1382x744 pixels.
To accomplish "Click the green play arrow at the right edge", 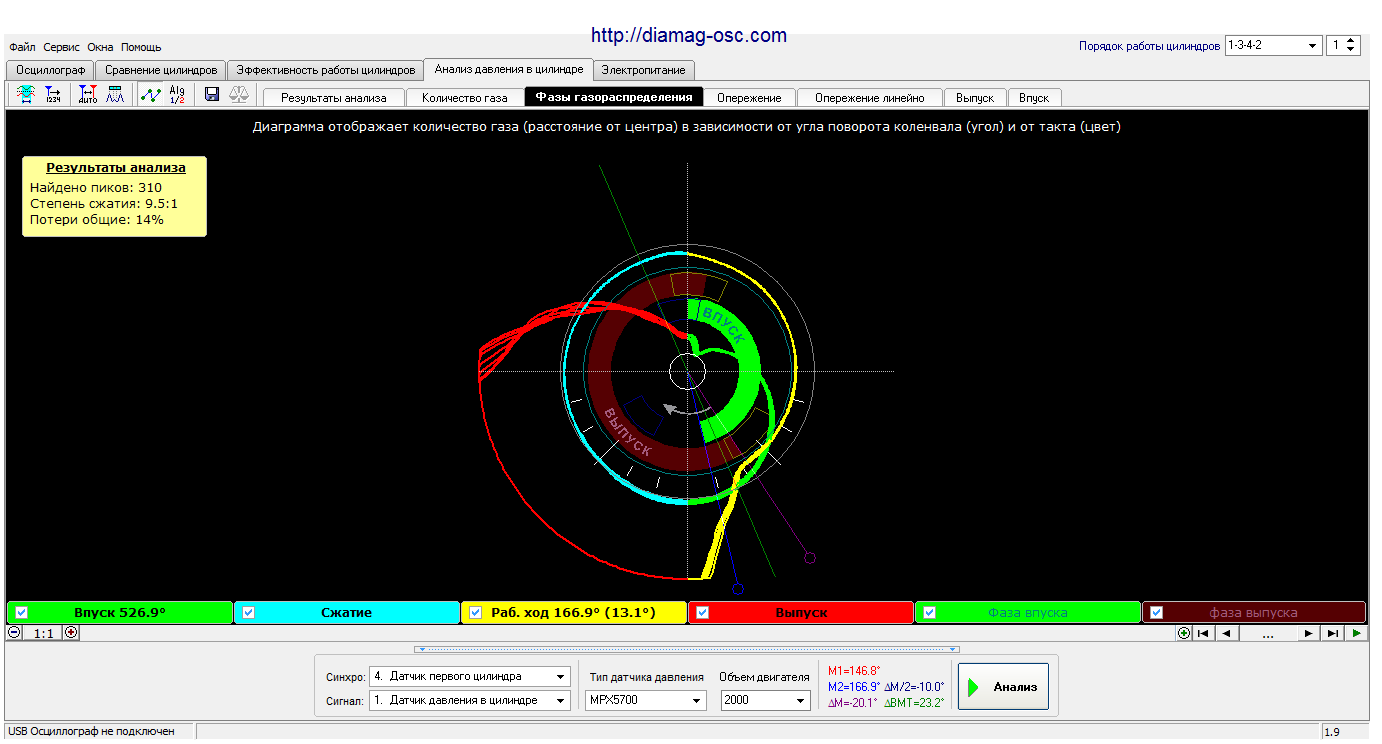I will pos(1356,633).
